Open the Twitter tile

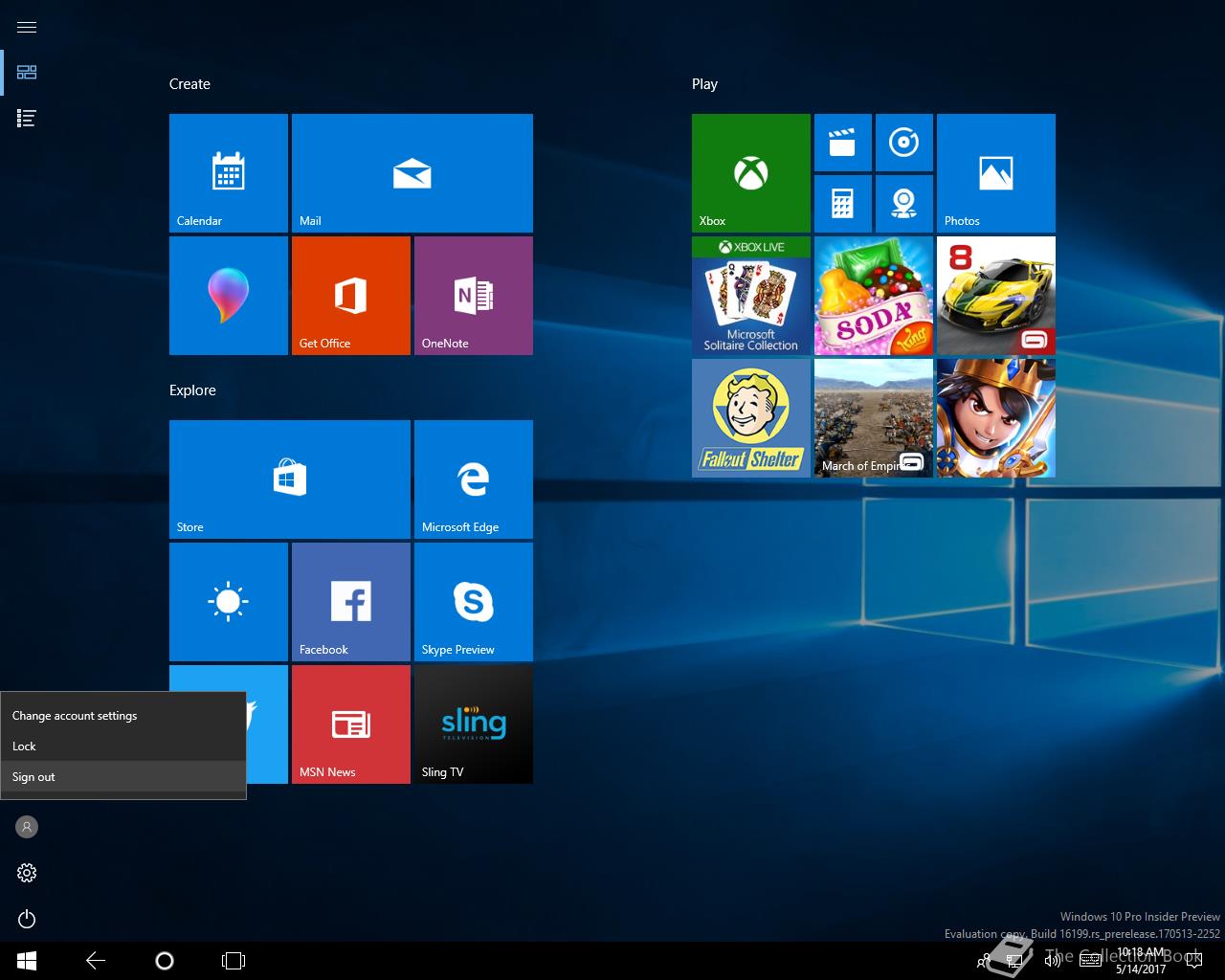(x=267, y=724)
